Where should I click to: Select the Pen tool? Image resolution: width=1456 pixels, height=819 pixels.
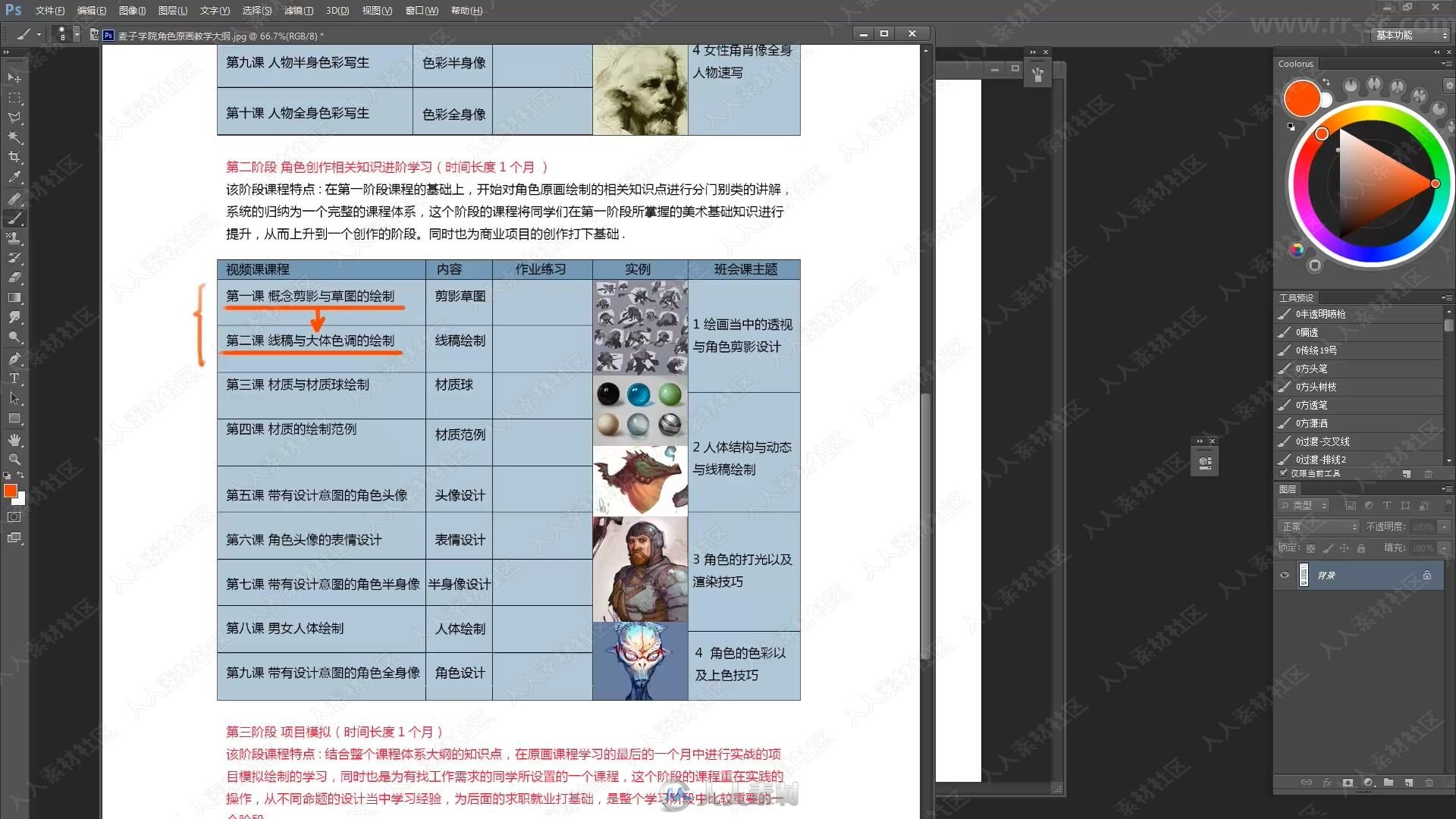[14, 359]
